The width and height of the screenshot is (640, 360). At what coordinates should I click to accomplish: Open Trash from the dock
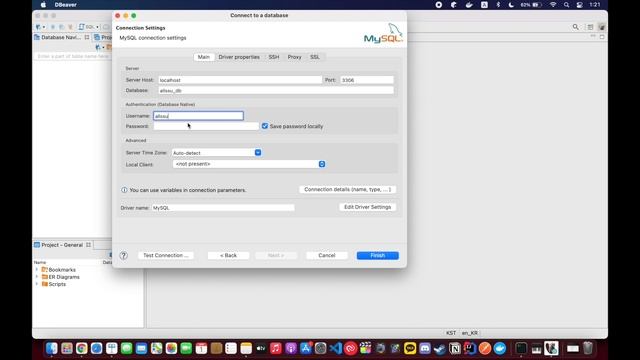click(588, 348)
